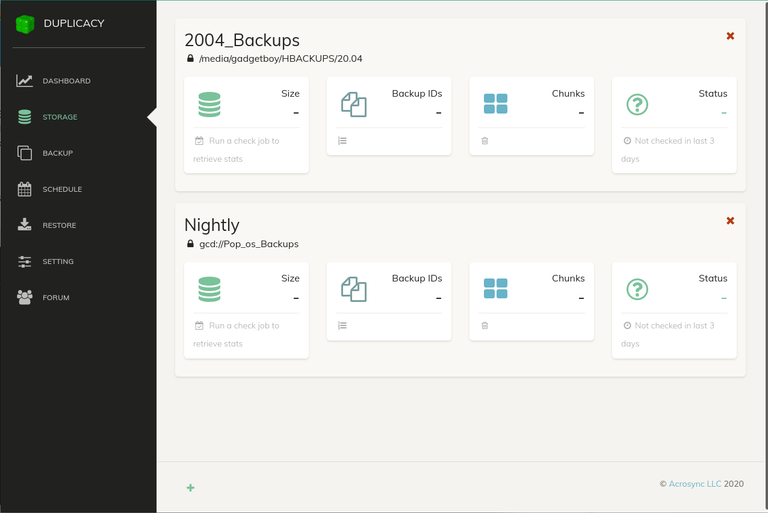Go to the Backup section
The height and width of the screenshot is (513, 768).
(x=57, y=153)
